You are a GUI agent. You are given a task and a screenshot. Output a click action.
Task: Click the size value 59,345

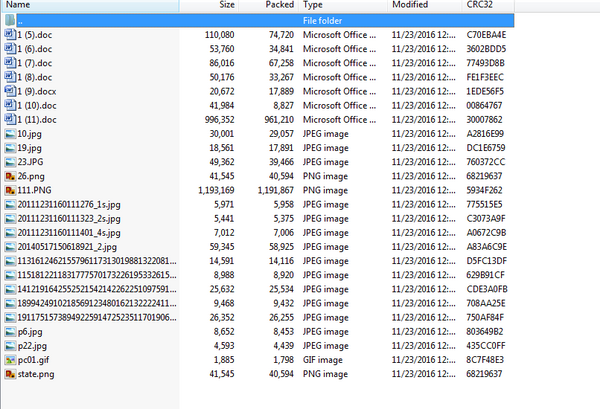tap(222, 247)
